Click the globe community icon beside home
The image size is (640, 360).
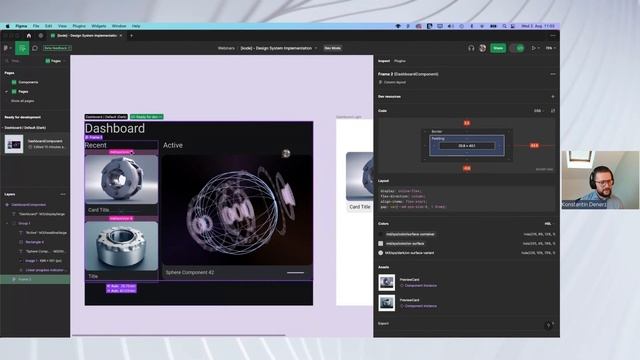(x=40, y=36)
